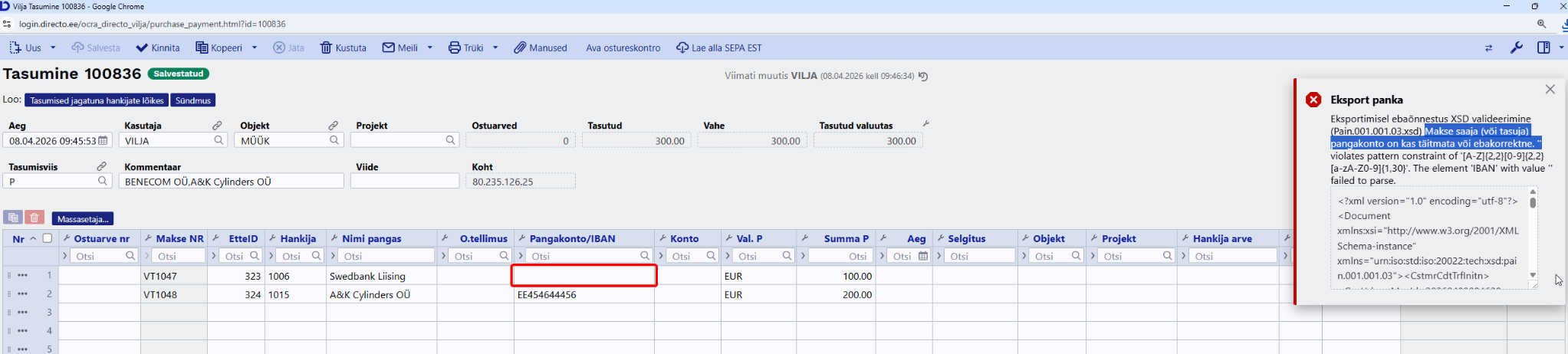Click the Sündmus button

193,100
